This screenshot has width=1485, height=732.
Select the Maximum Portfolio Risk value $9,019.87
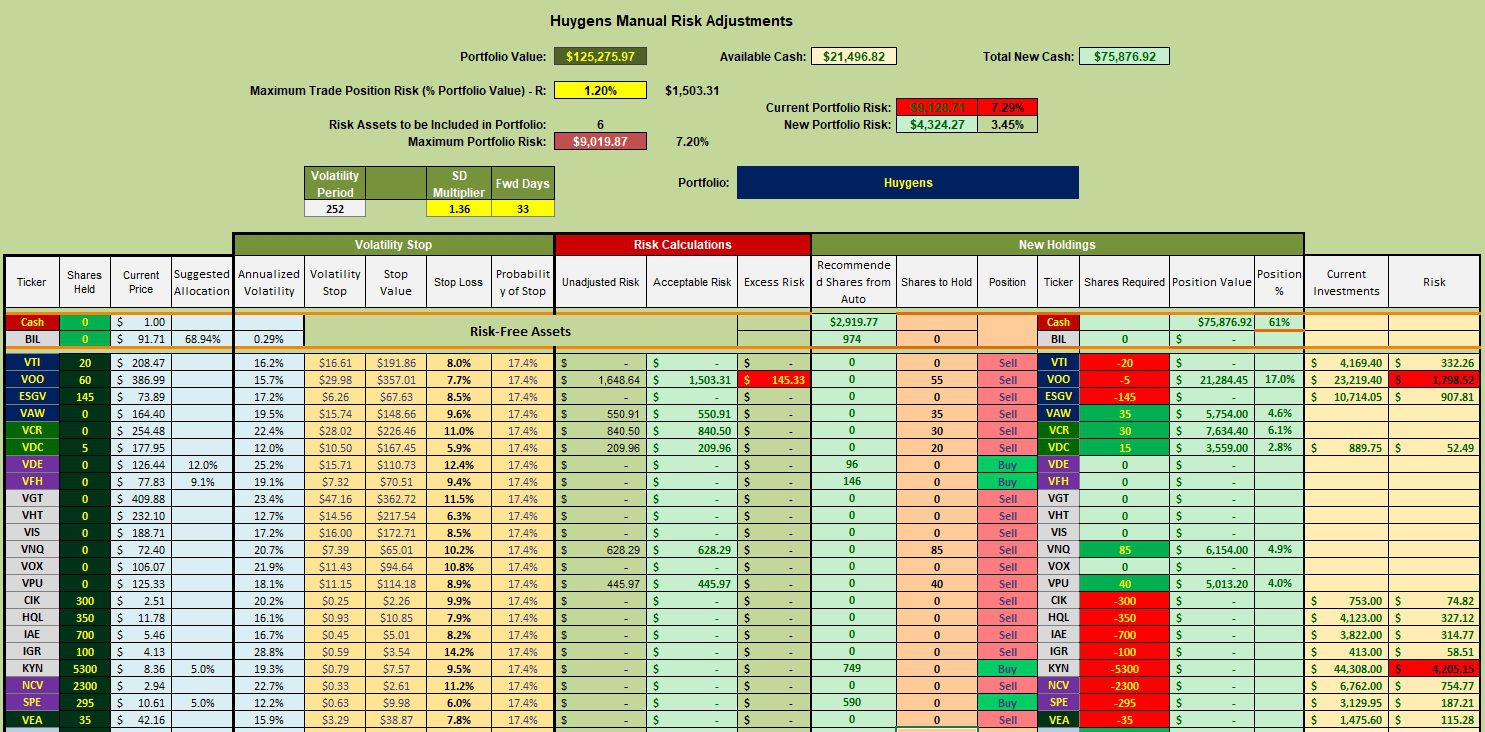point(601,141)
